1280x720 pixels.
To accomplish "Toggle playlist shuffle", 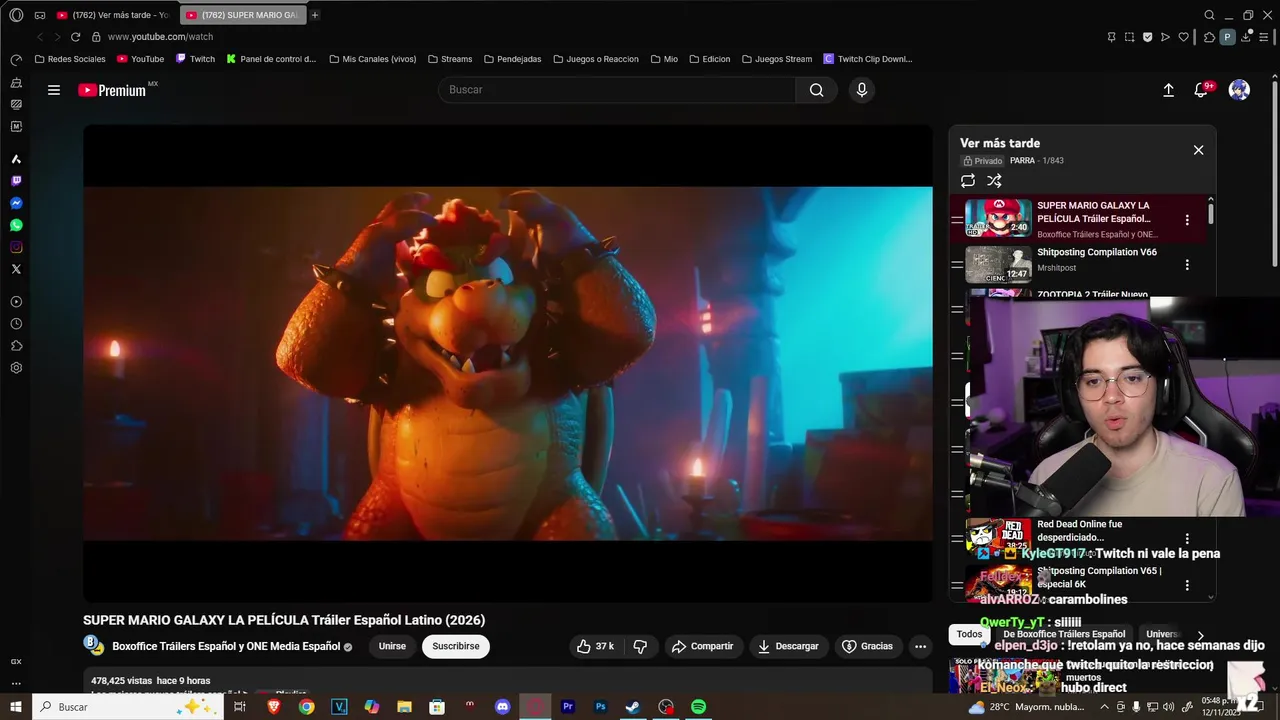I will coord(994,181).
